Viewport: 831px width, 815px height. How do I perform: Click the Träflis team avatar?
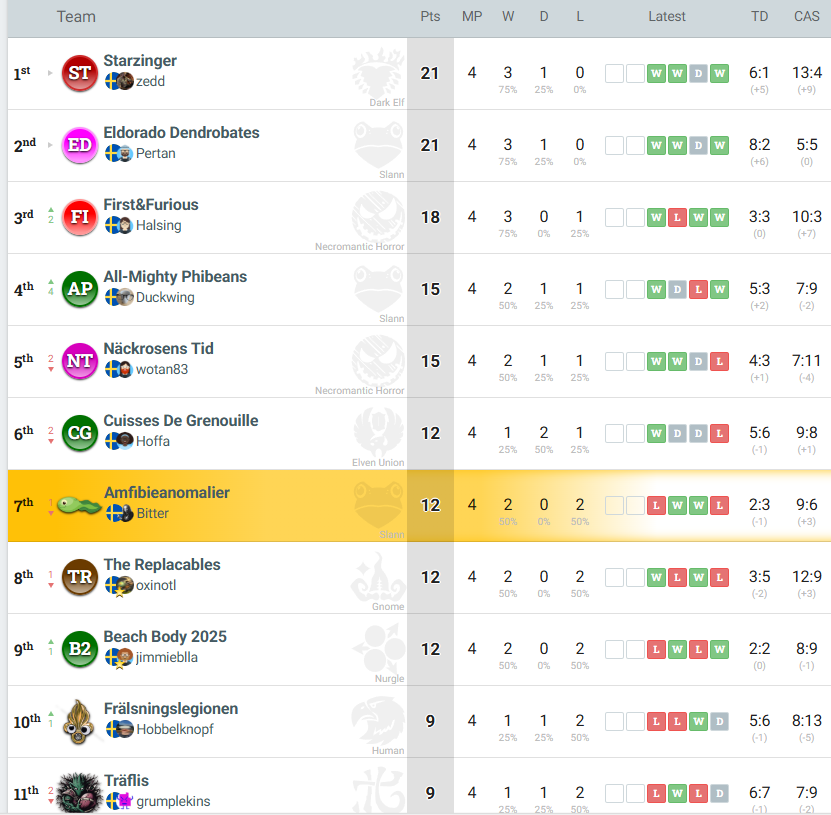(x=78, y=792)
